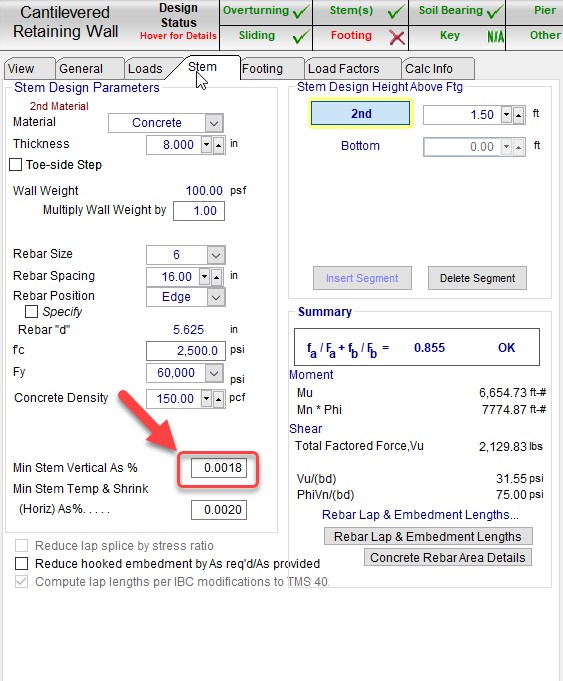The width and height of the screenshot is (563, 681).
Task: Decrease Thickness with down spinner arrow
Action: [207, 145]
